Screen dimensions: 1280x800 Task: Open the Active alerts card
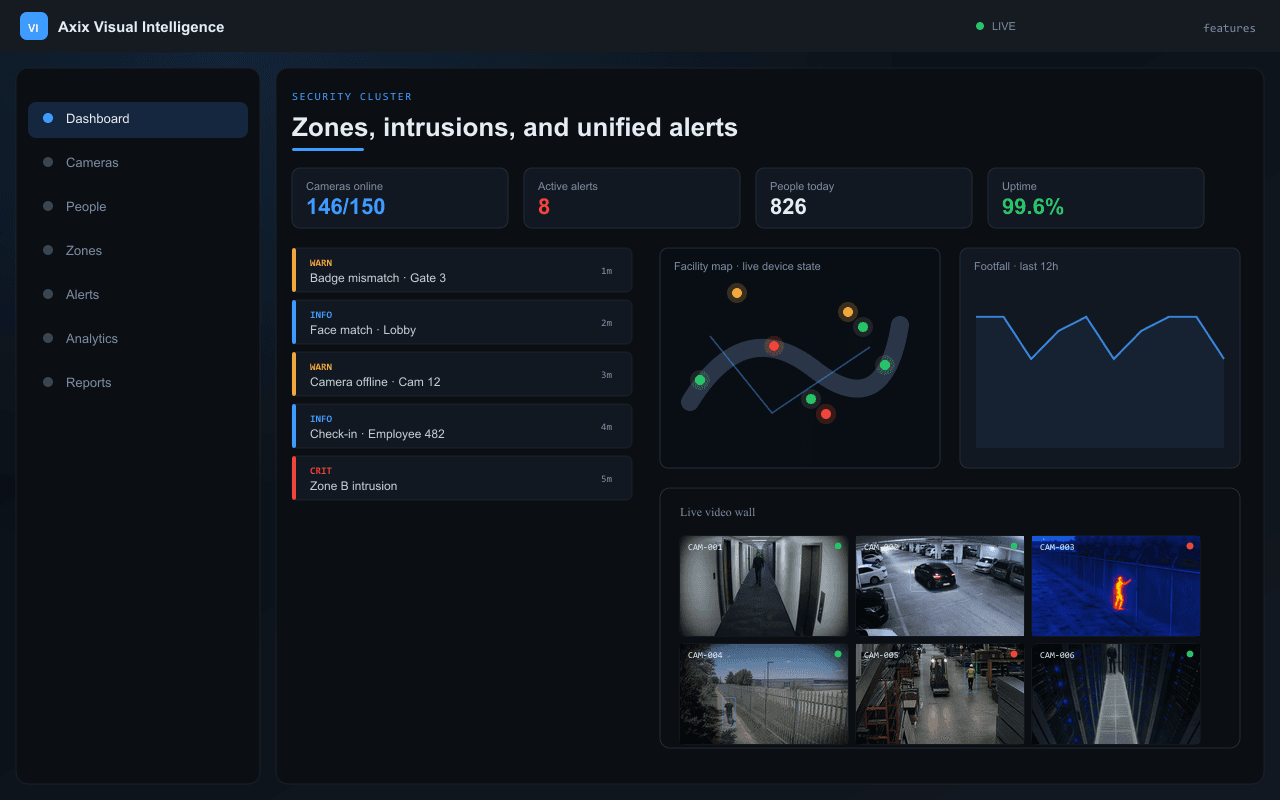tap(632, 198)
